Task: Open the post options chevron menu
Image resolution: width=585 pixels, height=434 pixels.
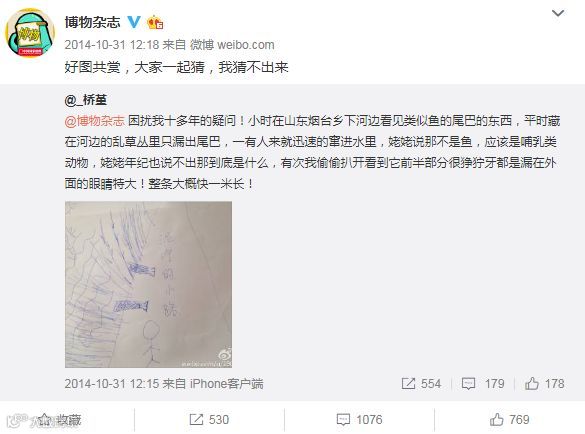Action: pos(557,14)
